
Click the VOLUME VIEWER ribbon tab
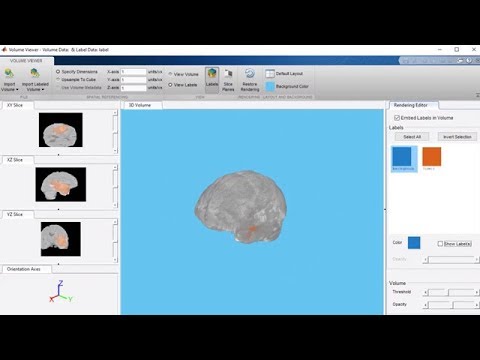pyautogui.click(x=26, y=61)
